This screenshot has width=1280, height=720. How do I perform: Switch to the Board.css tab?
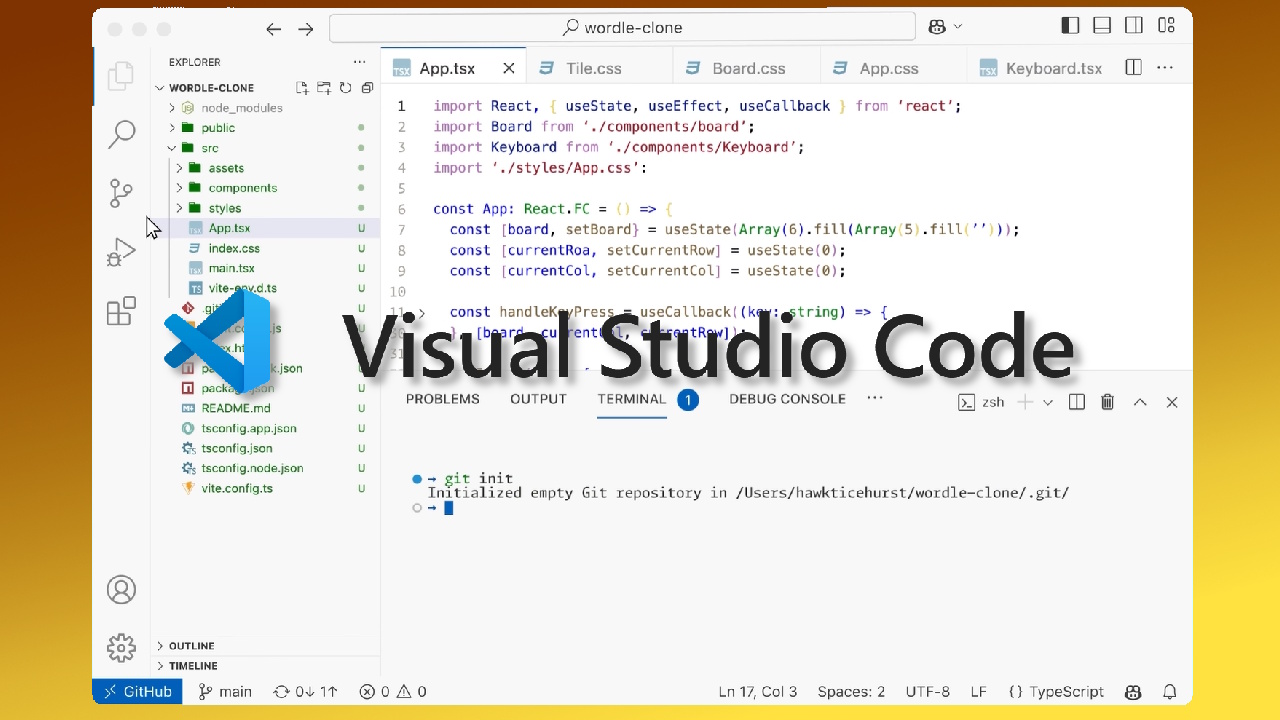point(746,67)
